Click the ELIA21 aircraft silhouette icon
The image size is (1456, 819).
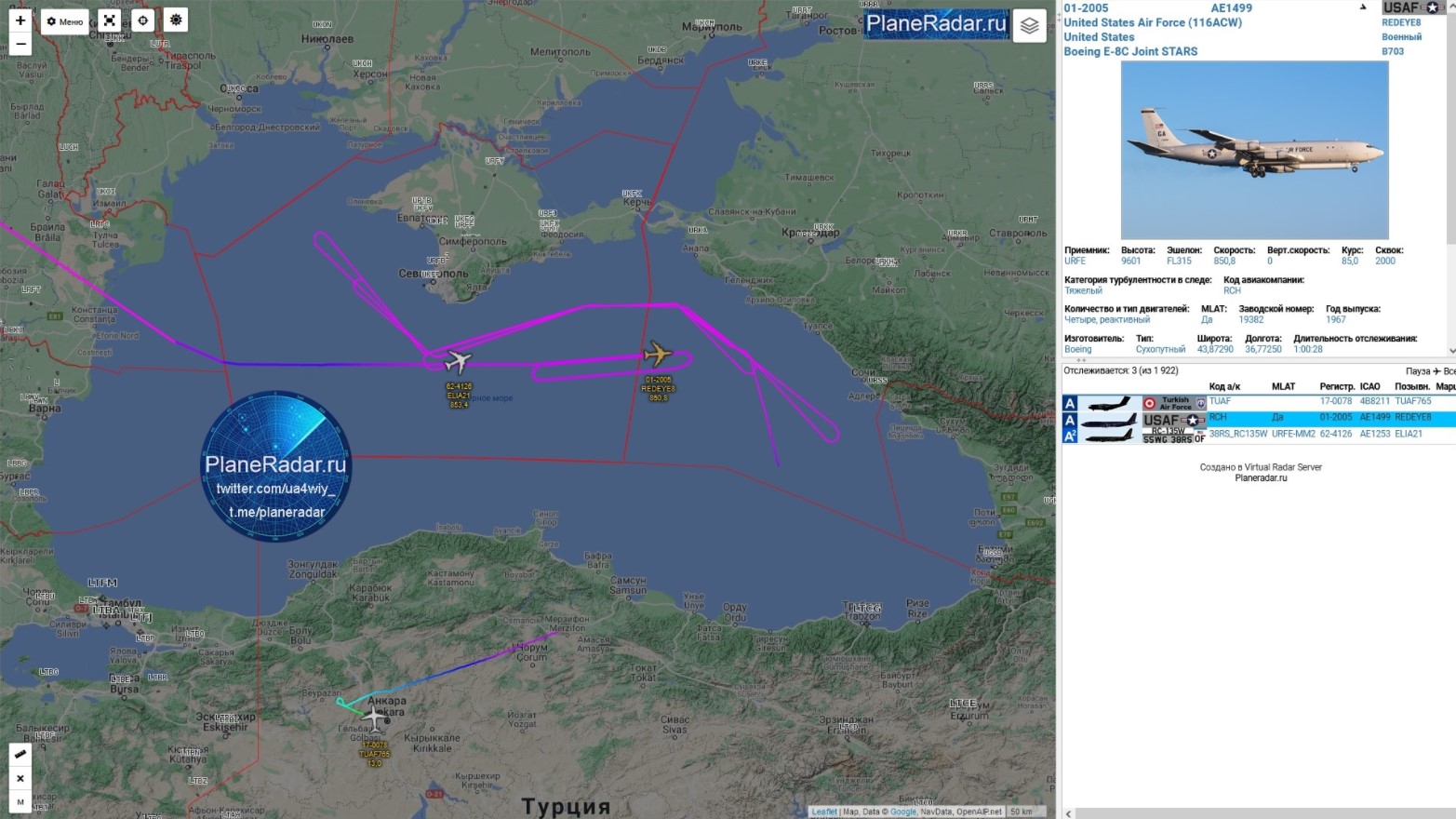1109,435
